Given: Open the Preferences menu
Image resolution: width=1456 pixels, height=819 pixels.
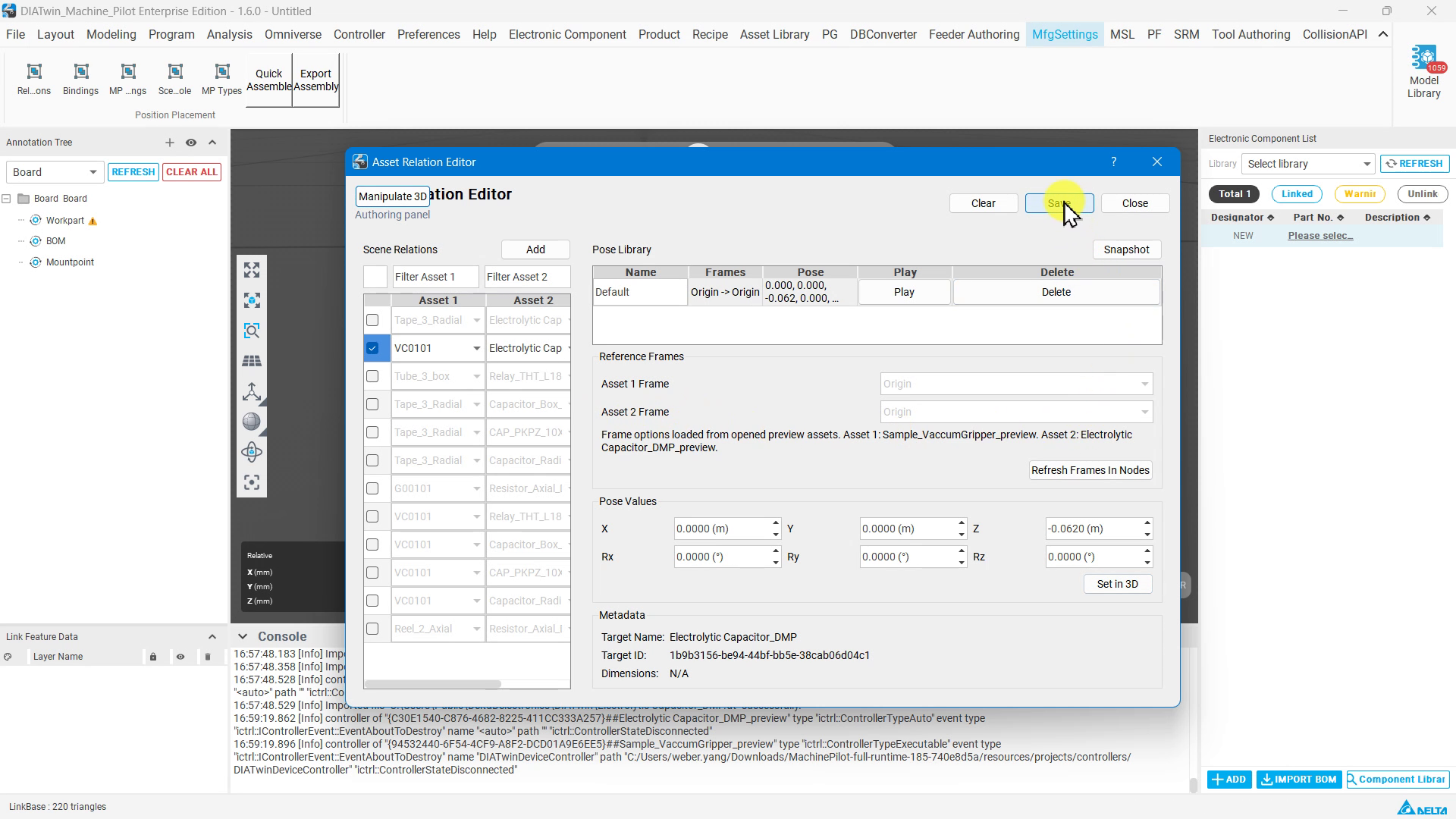Looking at the screenshot, I should [428, 34].
